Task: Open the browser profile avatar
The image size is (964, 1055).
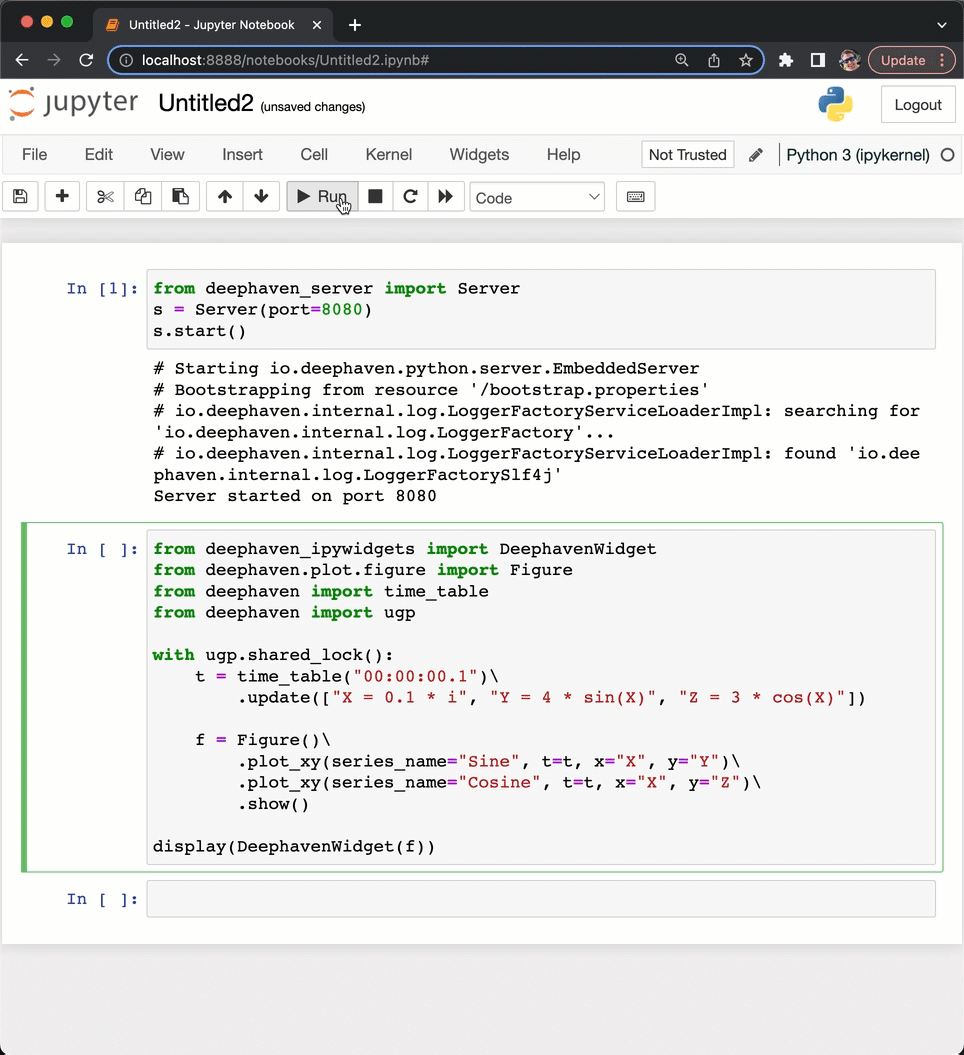Action: click(850, 61)
